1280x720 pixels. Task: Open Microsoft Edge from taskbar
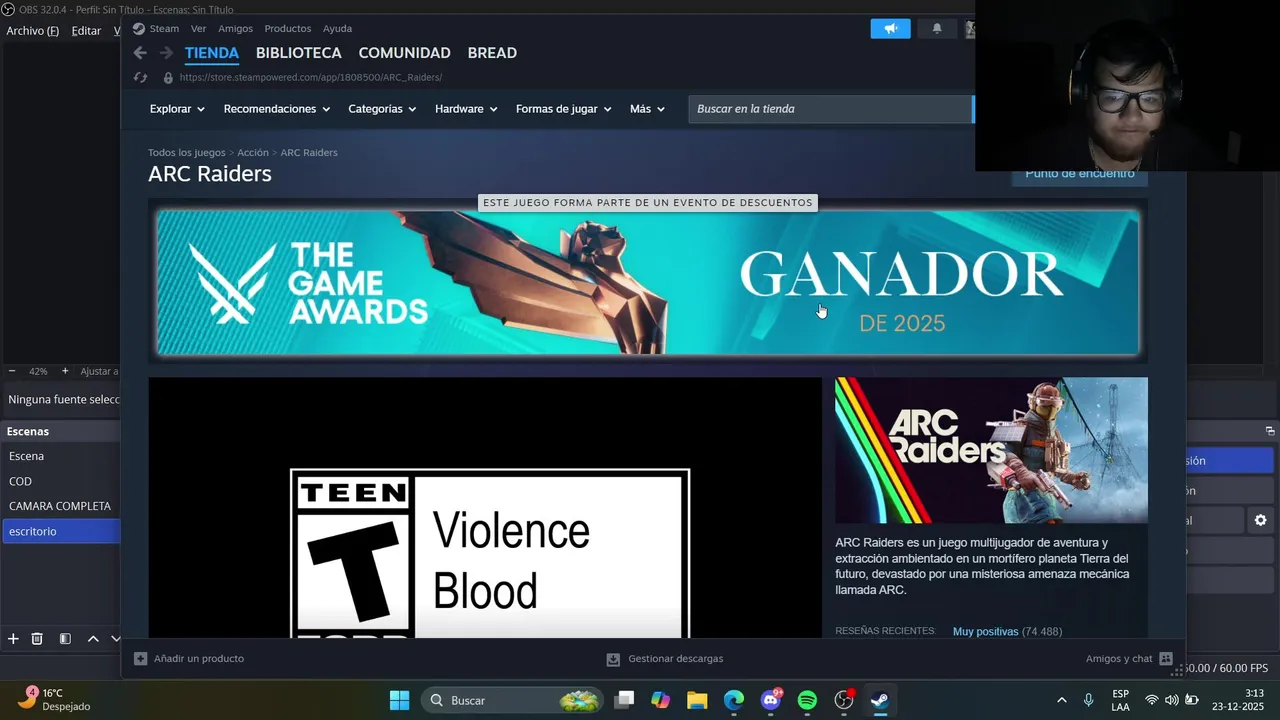pyautogui.click(x=734, y=700)
